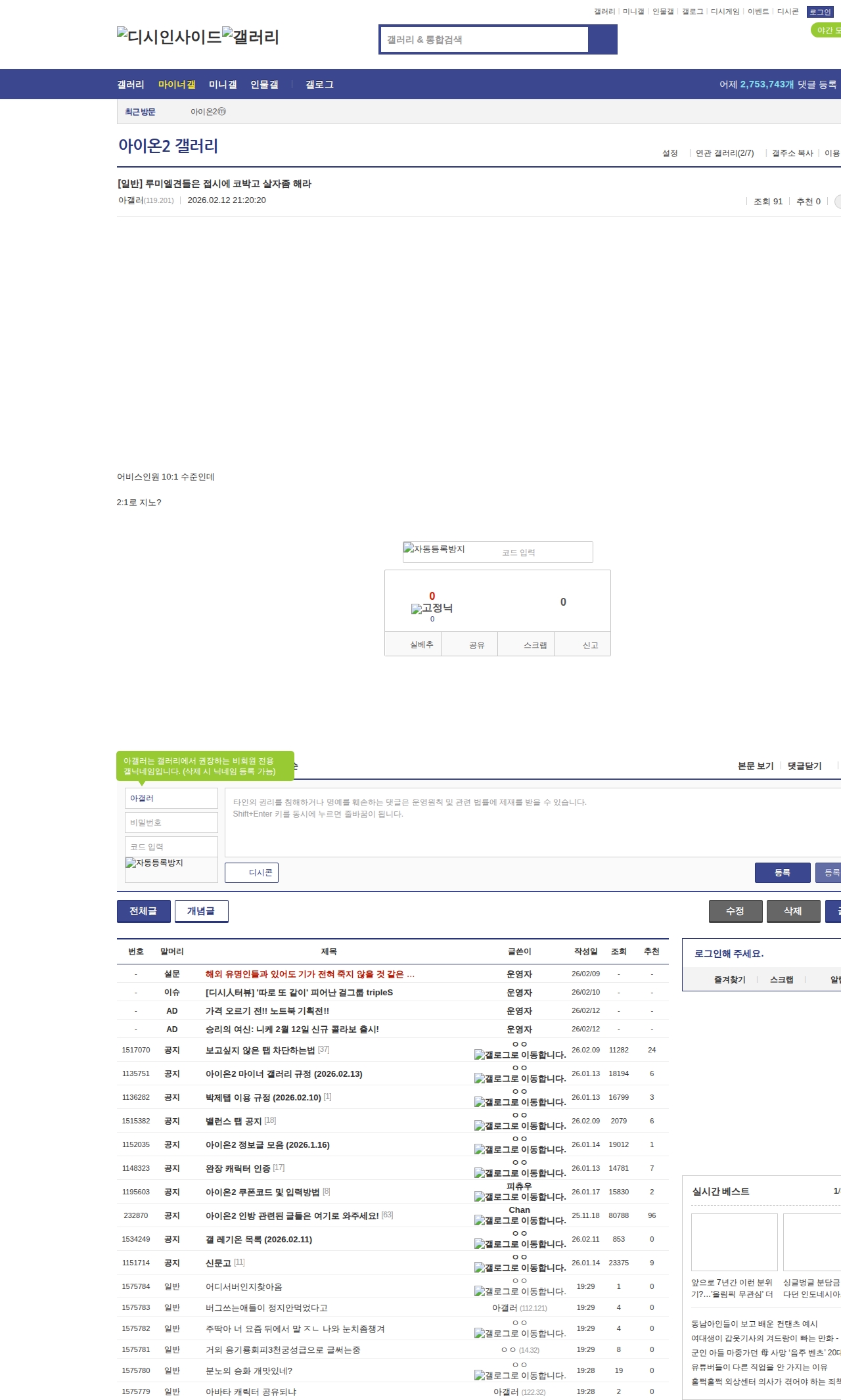Click the 갤러리 logo image beside 디시인사이드
Screen dimensions: 841x1400
[250, 37]
